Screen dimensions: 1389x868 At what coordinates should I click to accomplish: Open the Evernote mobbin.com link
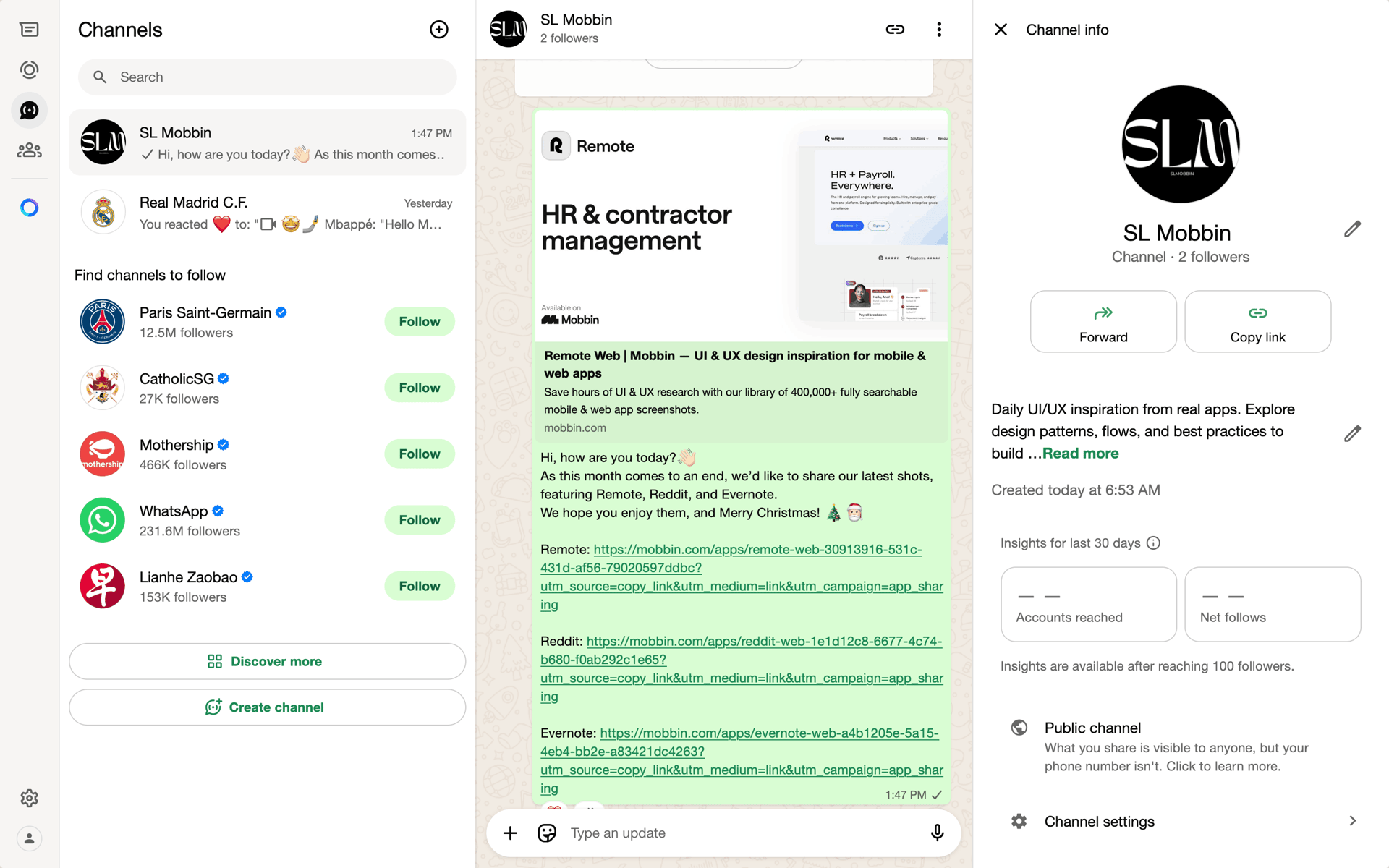pyautogui.click(x=742, y=761)
